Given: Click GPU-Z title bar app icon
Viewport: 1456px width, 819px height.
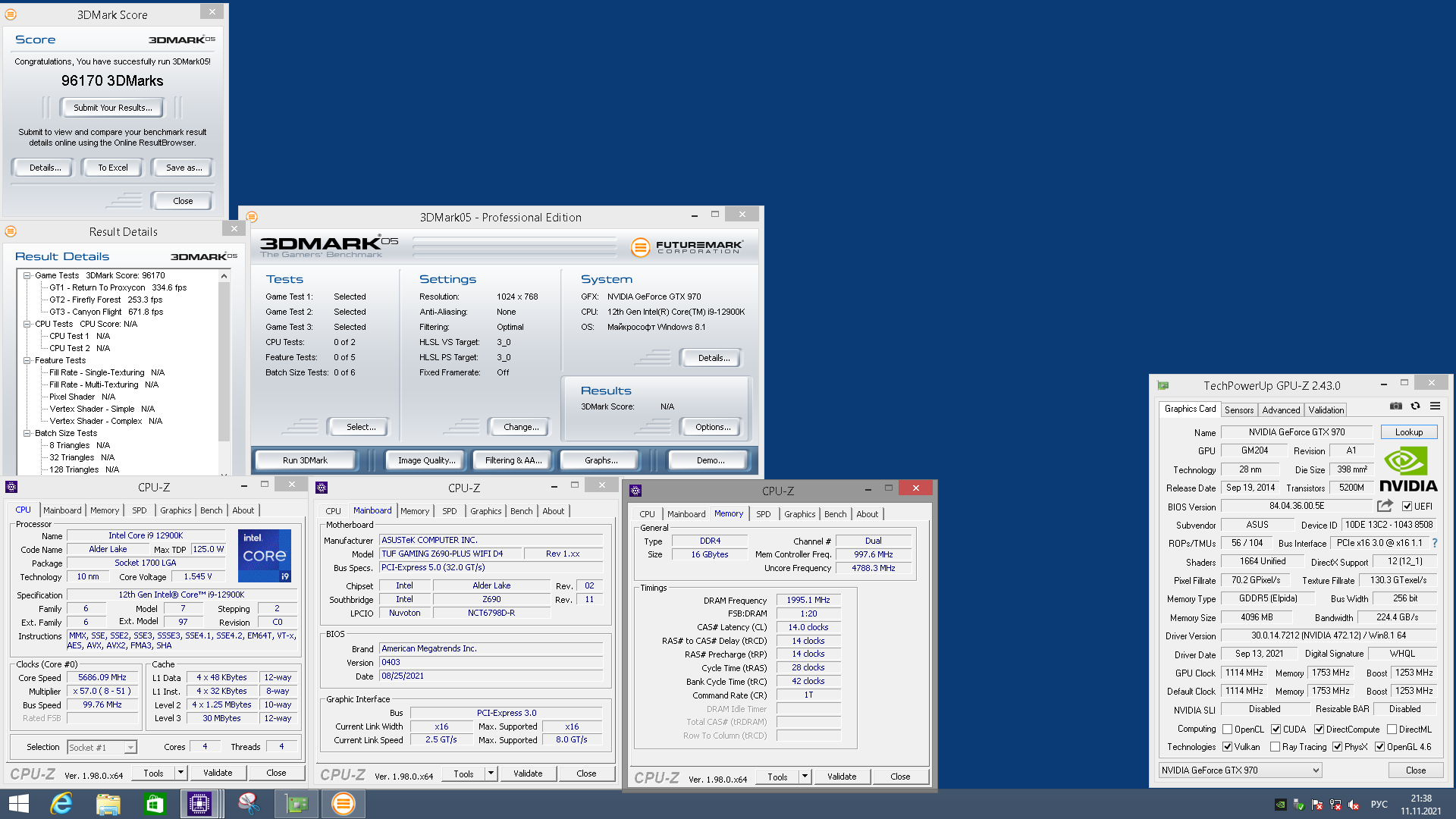Looking at the screenshot, I should (1163, 385).
